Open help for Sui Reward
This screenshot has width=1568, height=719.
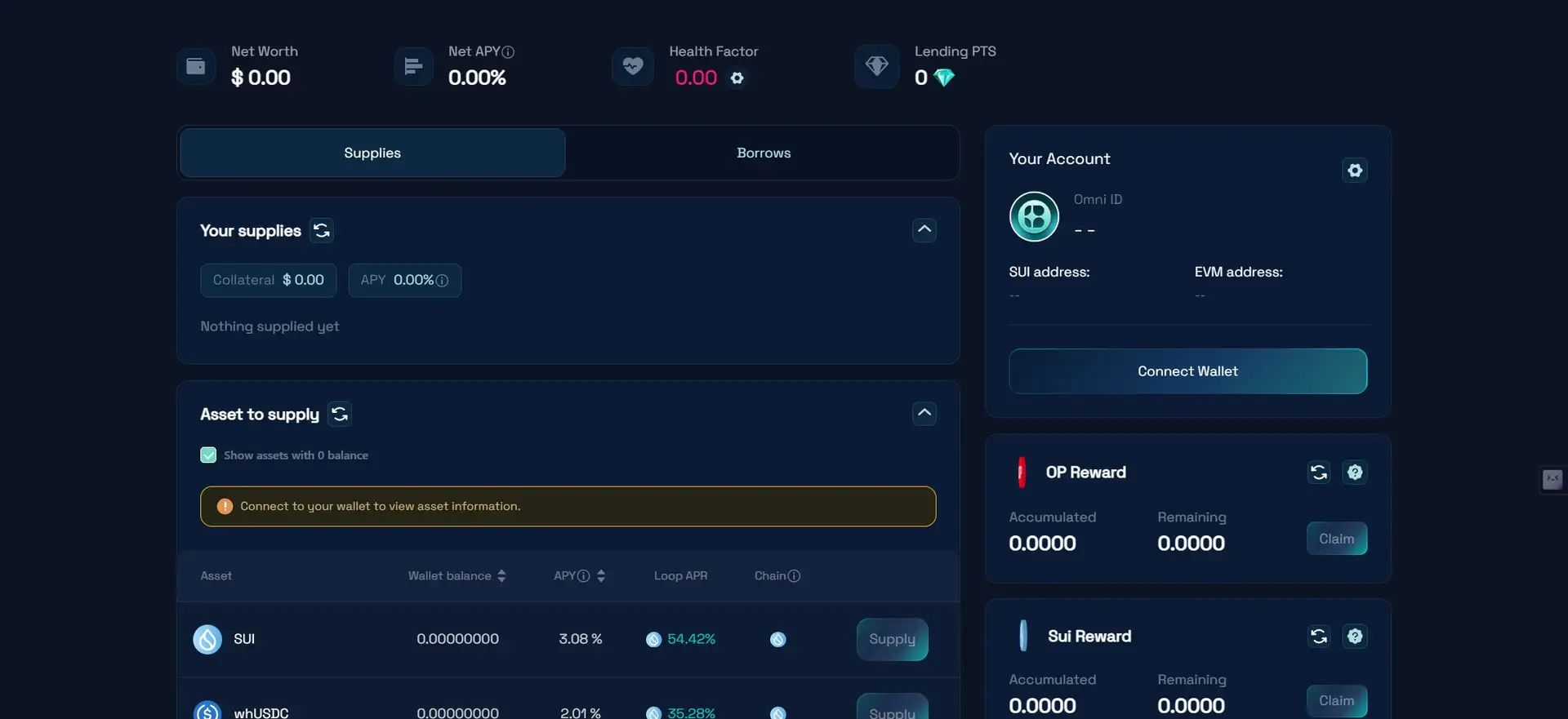pyautogui.click(x=1354, y=637)
